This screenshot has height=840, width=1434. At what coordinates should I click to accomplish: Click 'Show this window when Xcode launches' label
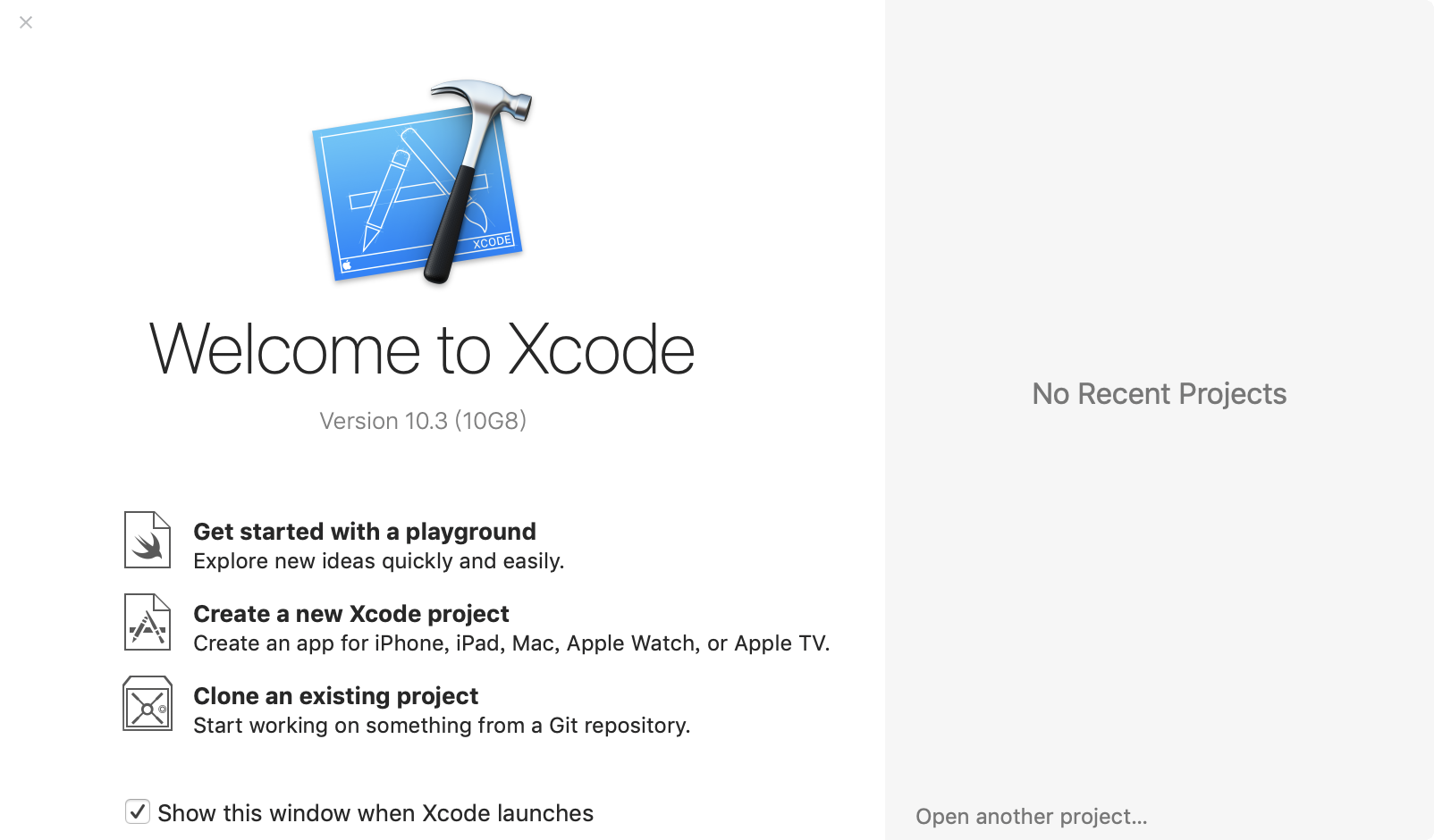point(375,813)
